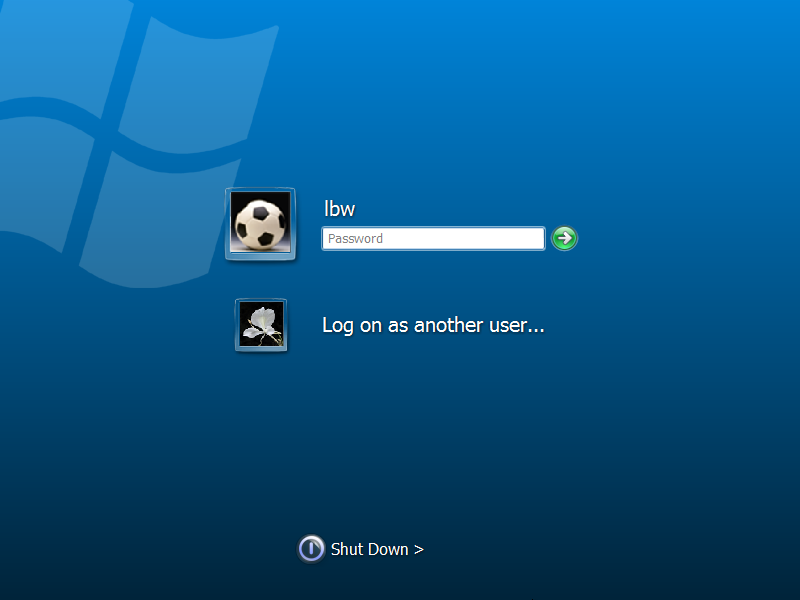Open the Shut Down options

(x=377, y=549)
